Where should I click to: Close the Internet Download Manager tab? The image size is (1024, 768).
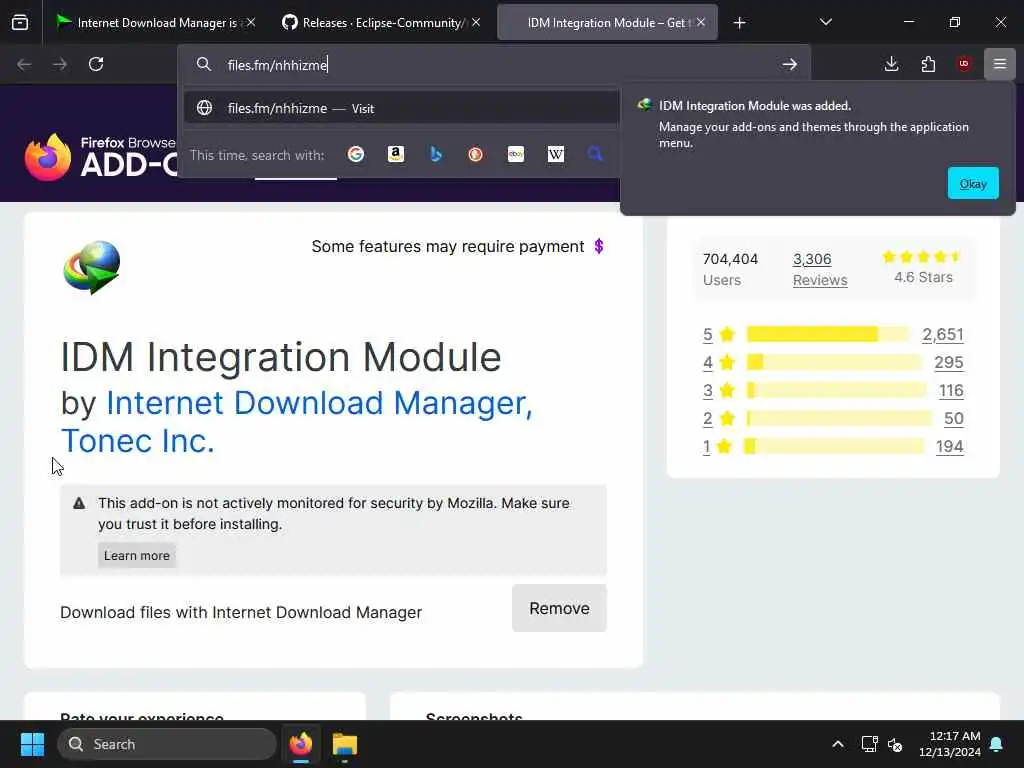[251, 22]
